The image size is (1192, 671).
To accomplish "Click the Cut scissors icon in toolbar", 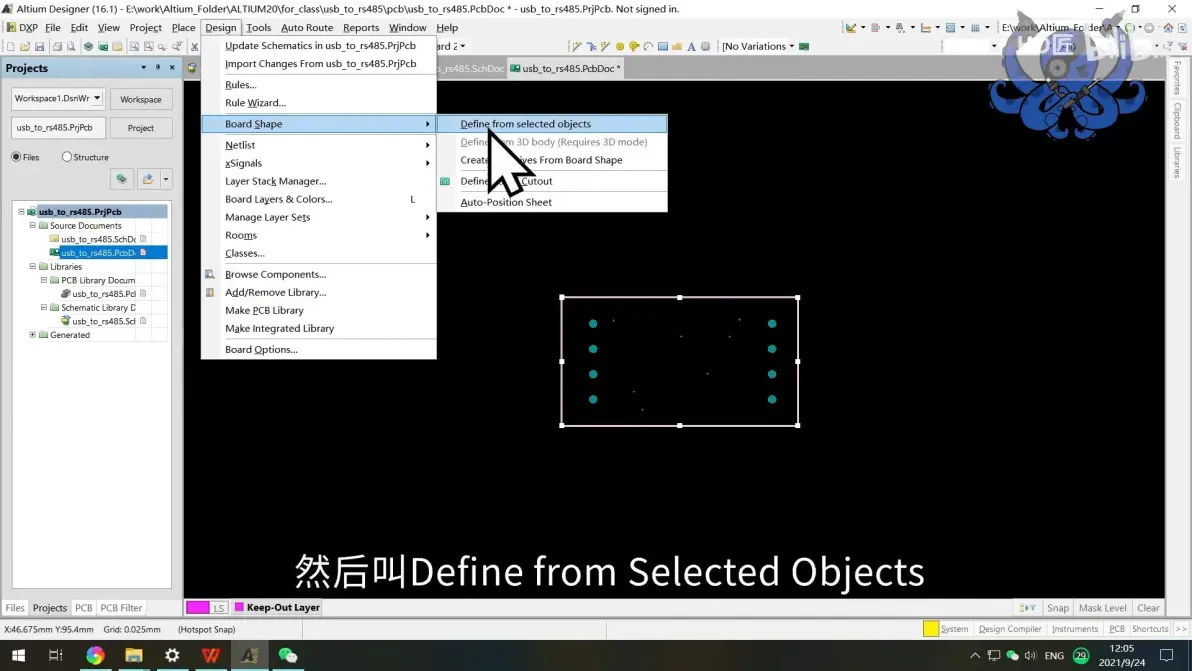I will click(x=195, y=46).
